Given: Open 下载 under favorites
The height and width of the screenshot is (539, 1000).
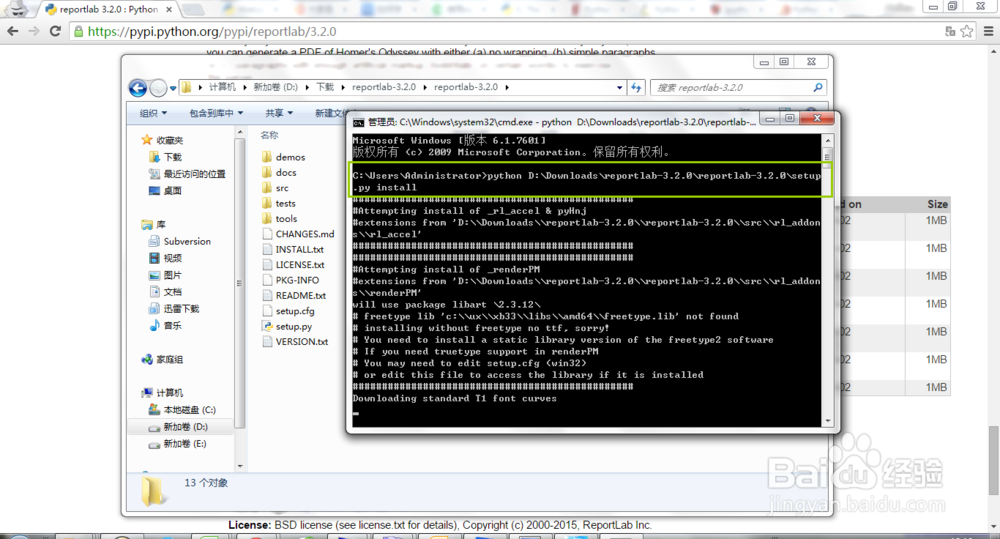Looking at the screenshot, I should pos(166,157).
